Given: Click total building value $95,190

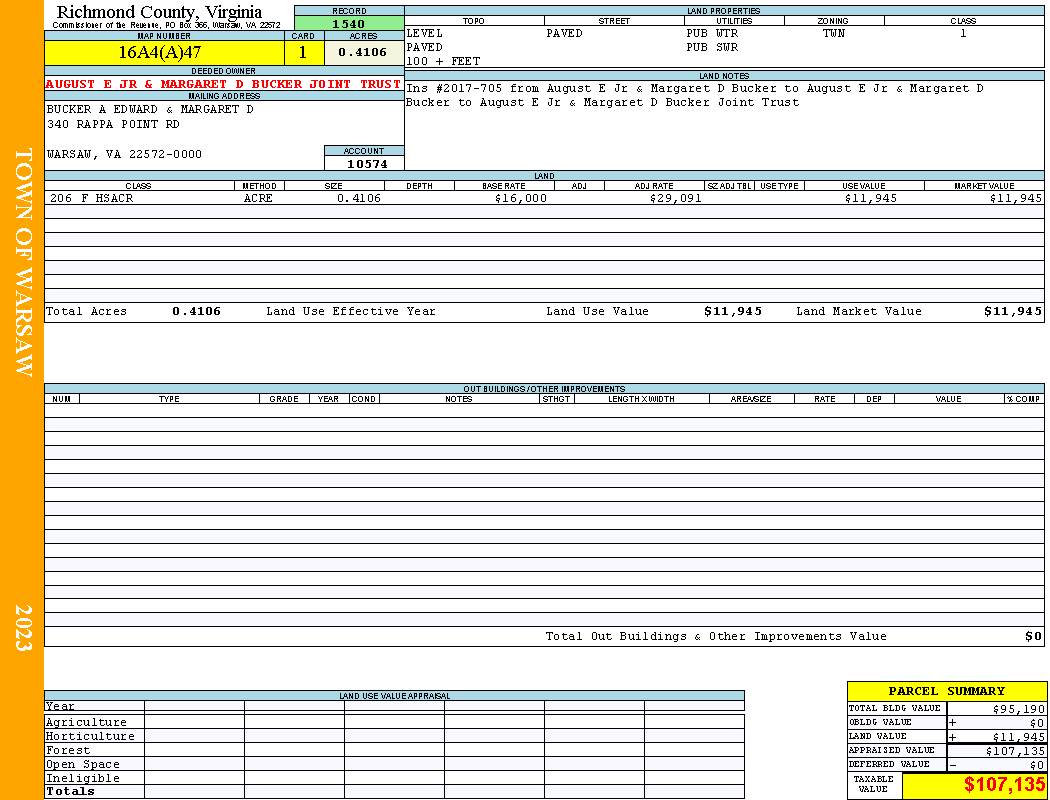Looking at the screenshot, I should point(1019,709).
